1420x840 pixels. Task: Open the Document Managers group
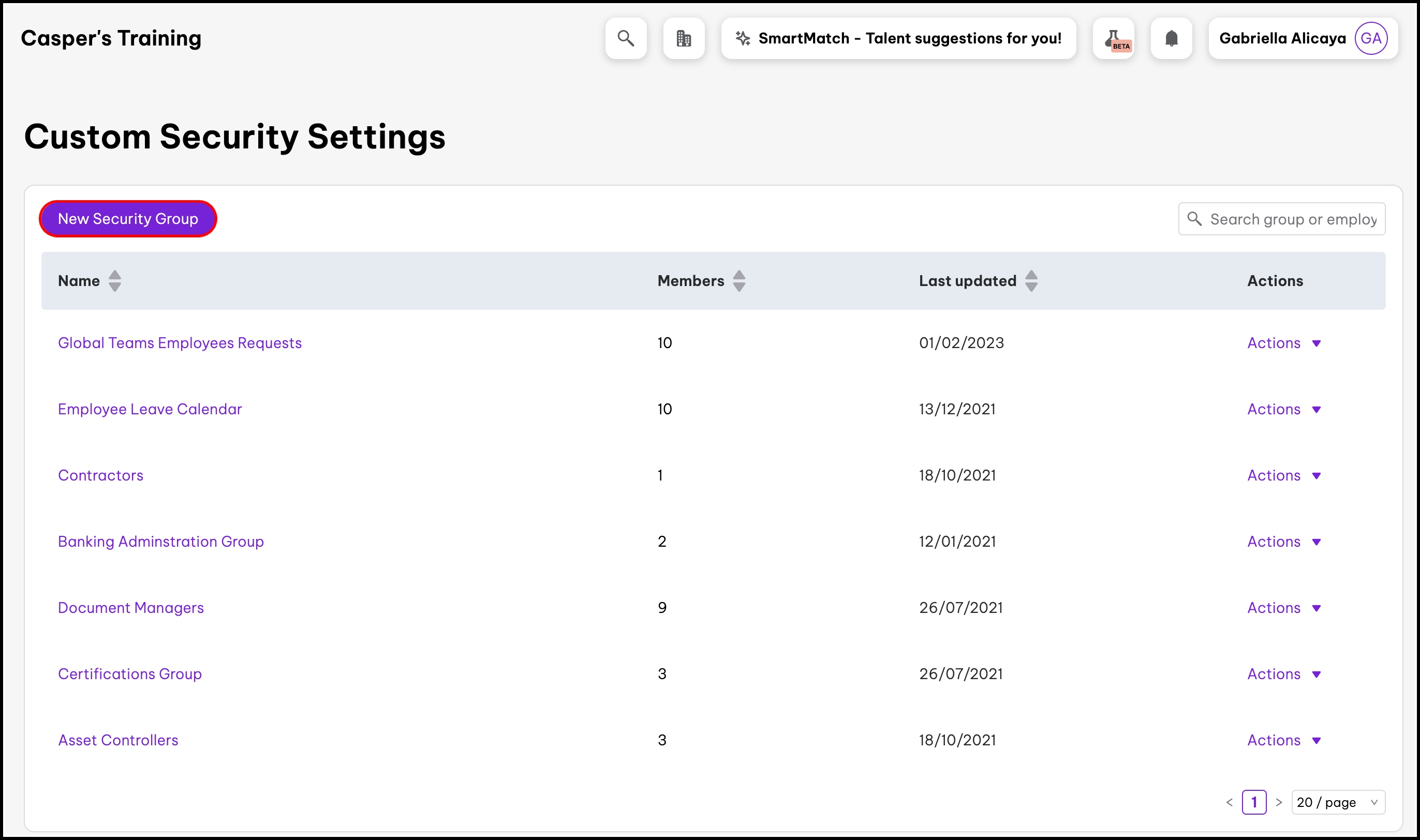pos(131,608)
